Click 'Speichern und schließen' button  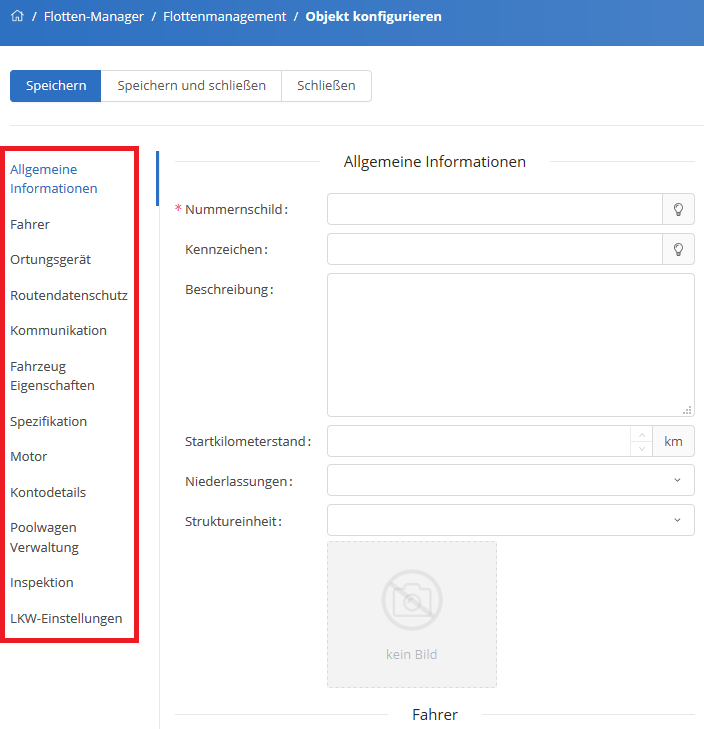(191, 86)
